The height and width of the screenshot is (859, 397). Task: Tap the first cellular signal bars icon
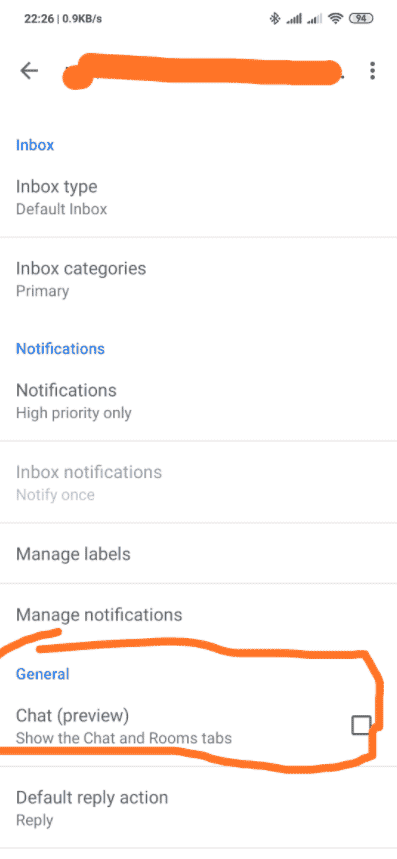pos(294,19)
